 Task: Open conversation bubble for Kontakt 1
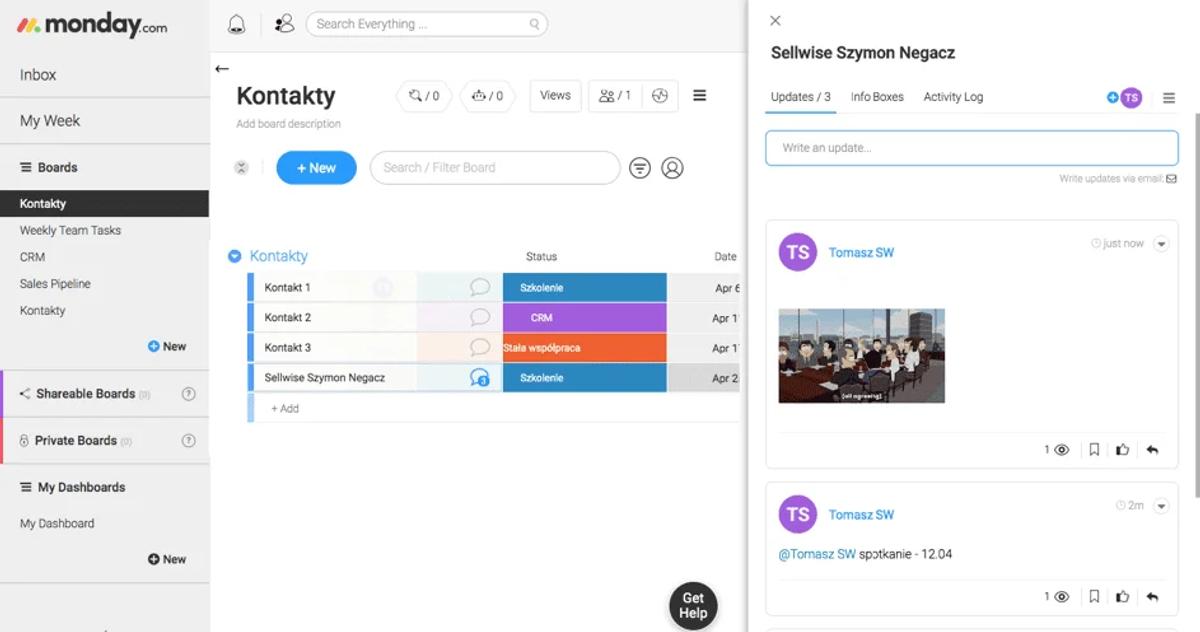[480, 287]
